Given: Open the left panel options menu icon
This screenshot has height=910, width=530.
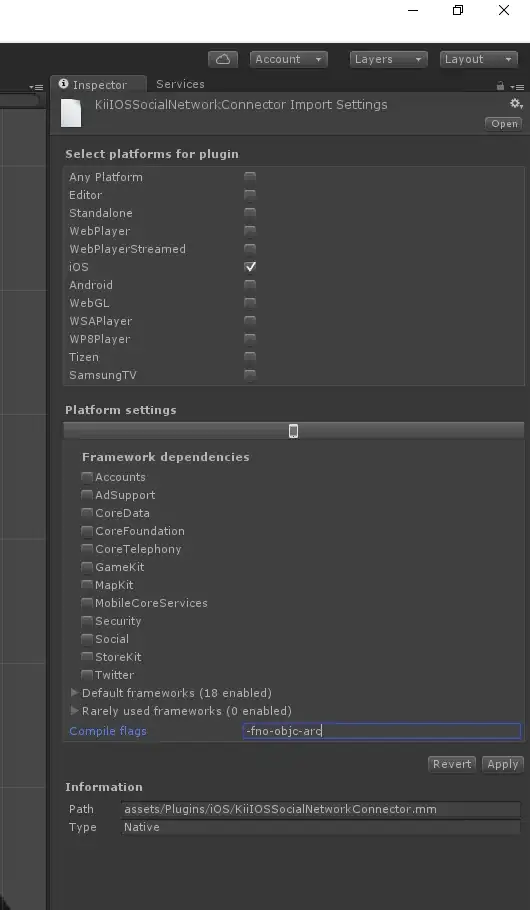Looking at the screenshot, I should point(36,87).
